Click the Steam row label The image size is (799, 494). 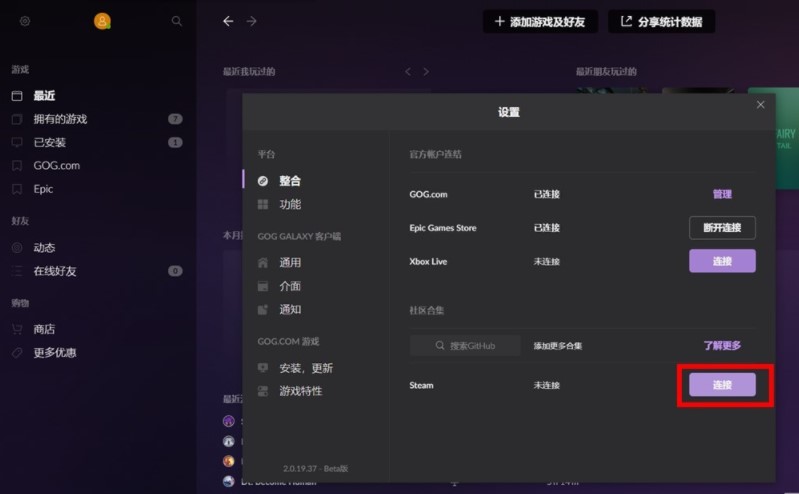point(421,385)
